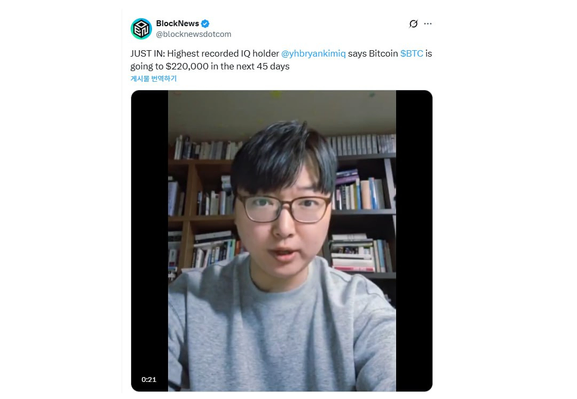The height and width of the screenshot is (399, 577).
Task: Open the BlockNews profile avatar
Action: (x=141, y=29)
